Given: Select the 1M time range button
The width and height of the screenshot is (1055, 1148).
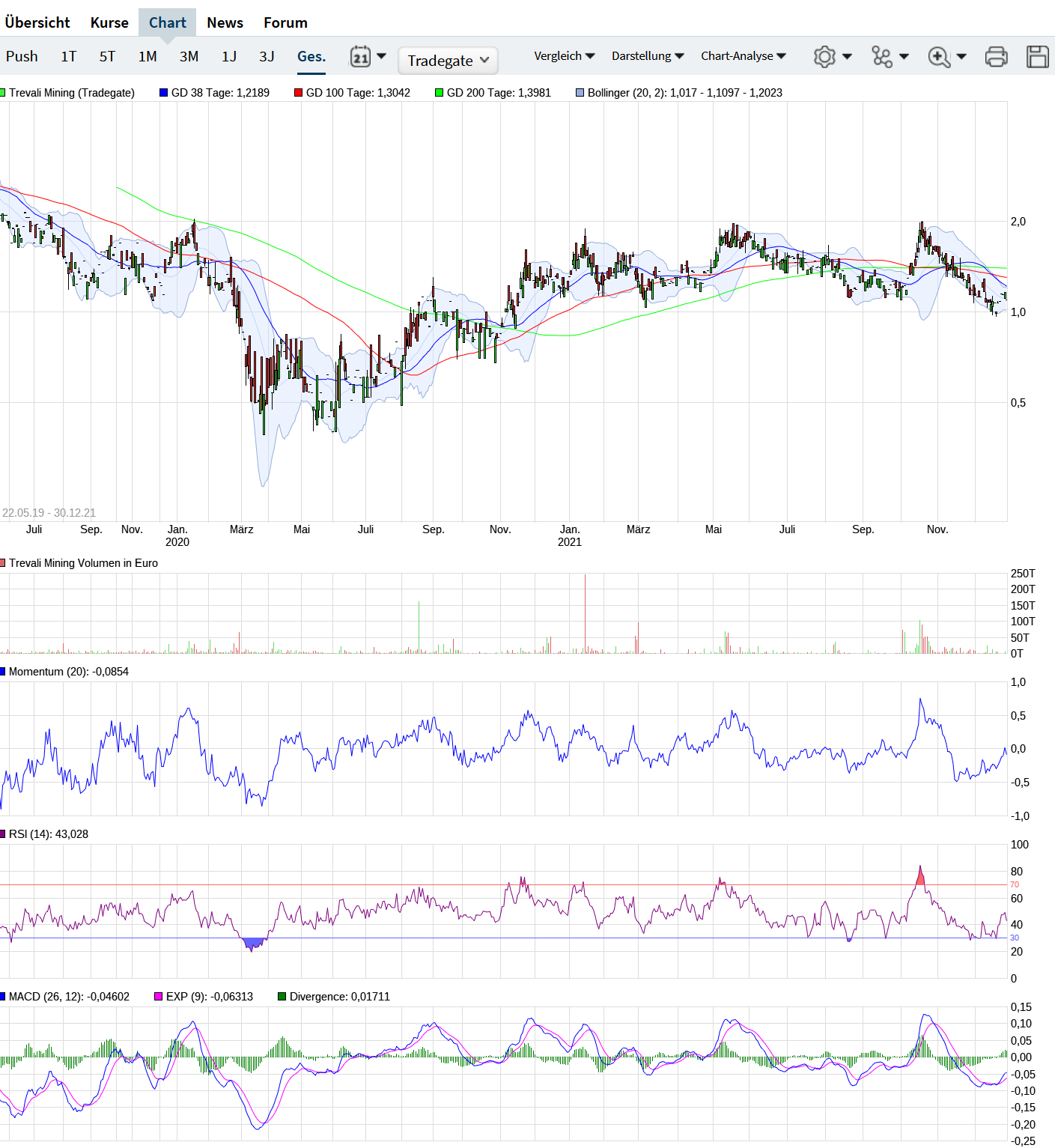Looking at the screenshot, I should 148,56.
